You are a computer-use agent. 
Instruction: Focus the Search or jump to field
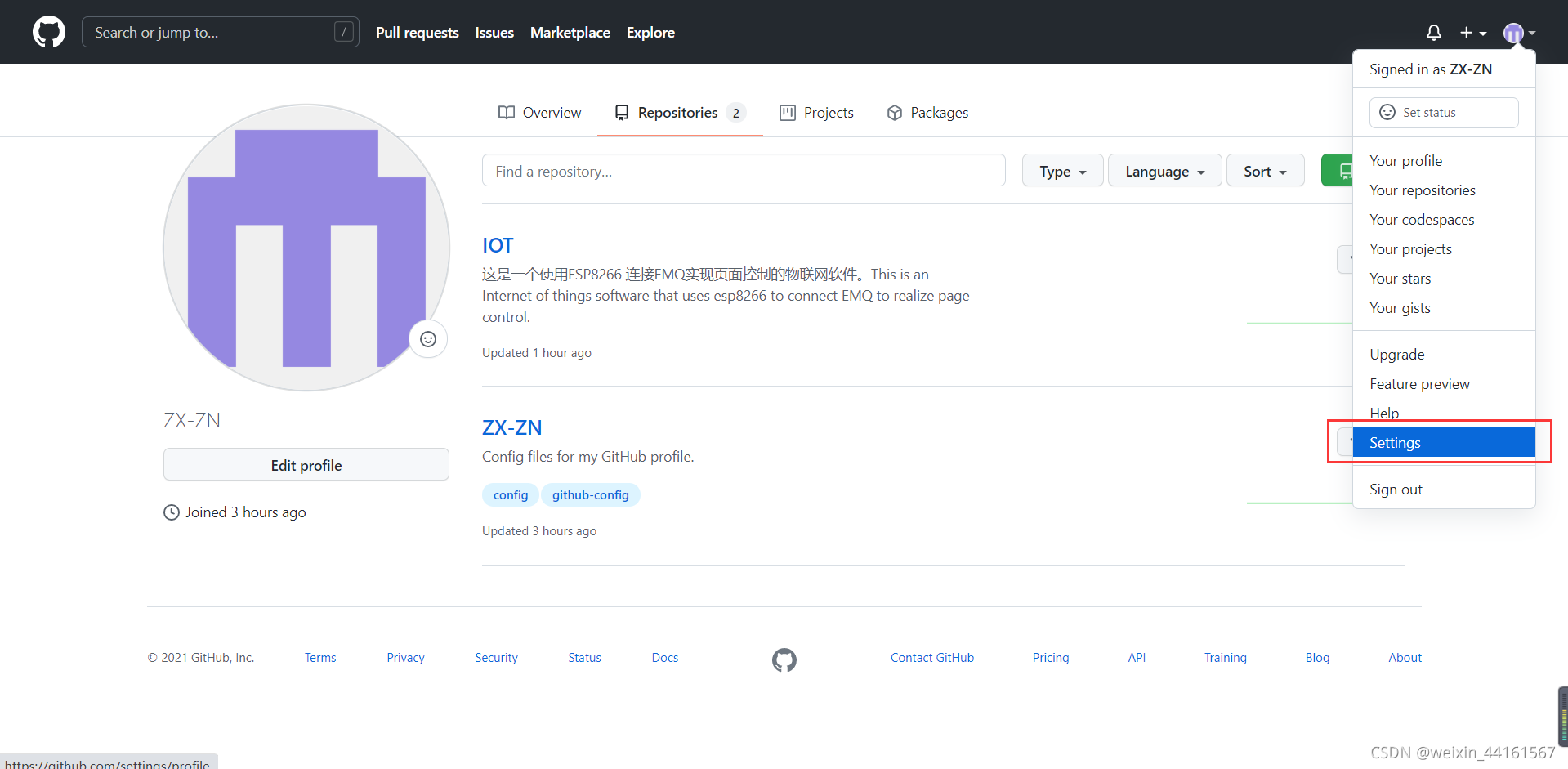[x=221, y=32]
